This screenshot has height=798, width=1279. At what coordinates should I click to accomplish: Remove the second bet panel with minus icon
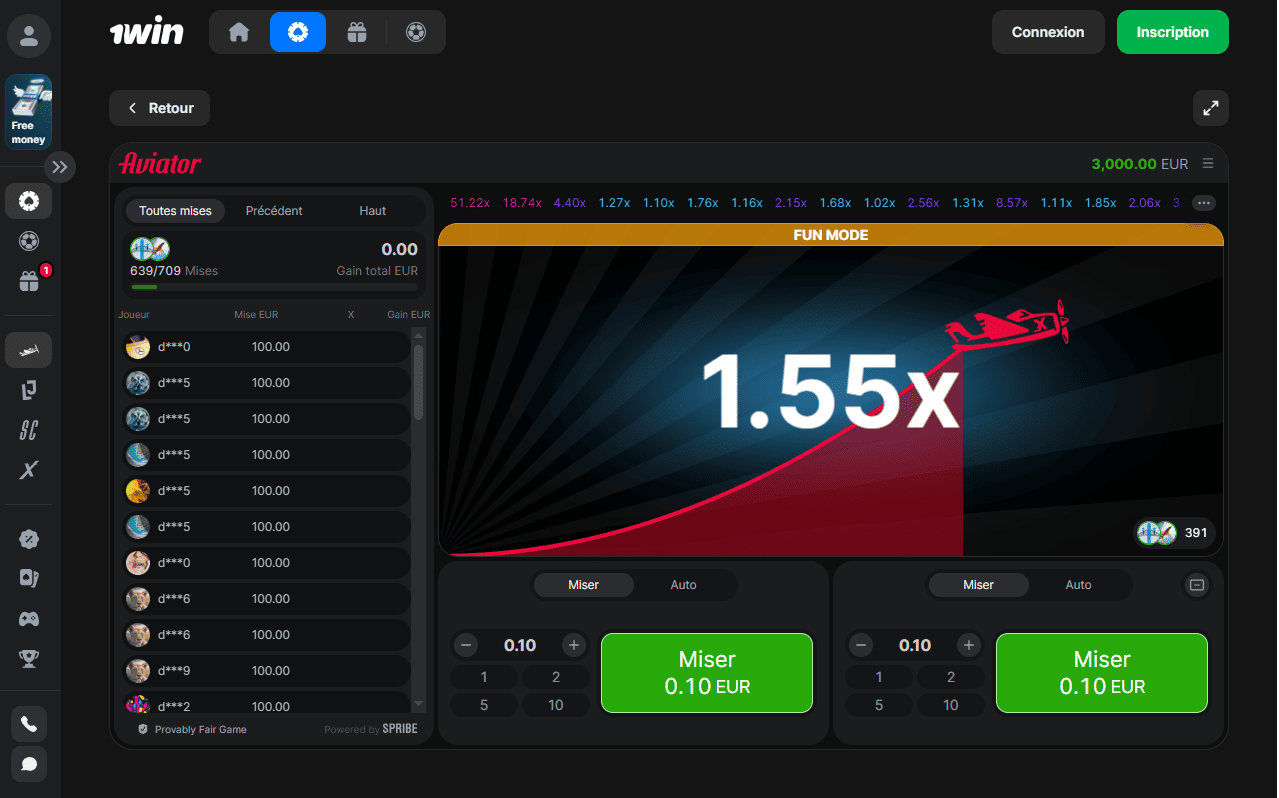click(1197, 585)
